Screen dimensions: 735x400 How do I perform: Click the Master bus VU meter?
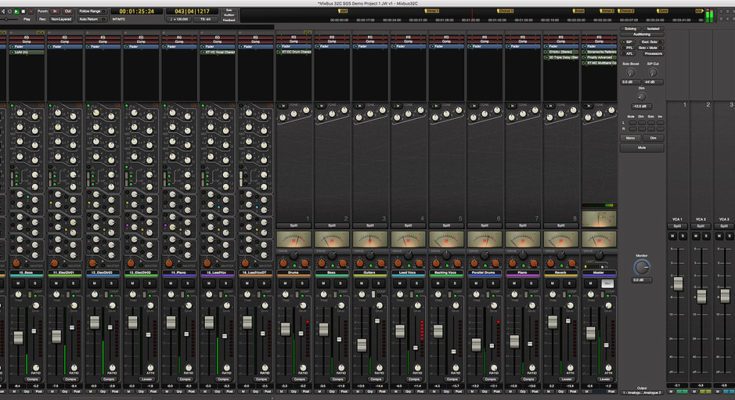tap(599, 240)
